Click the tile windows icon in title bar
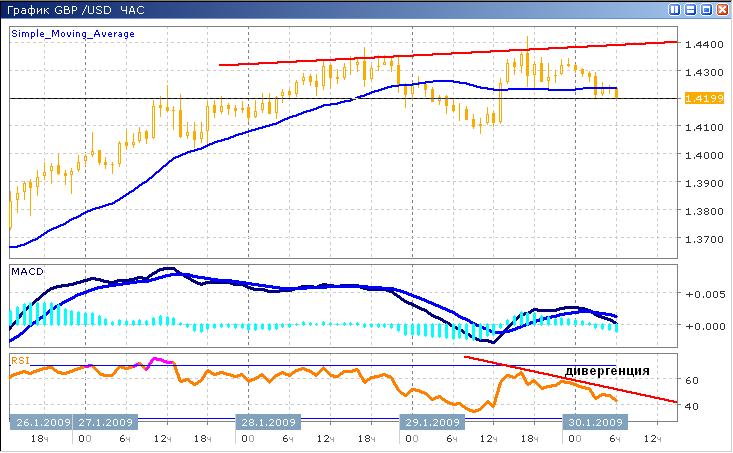The height and width of the screenshot is (453, 733). [675, 9]
